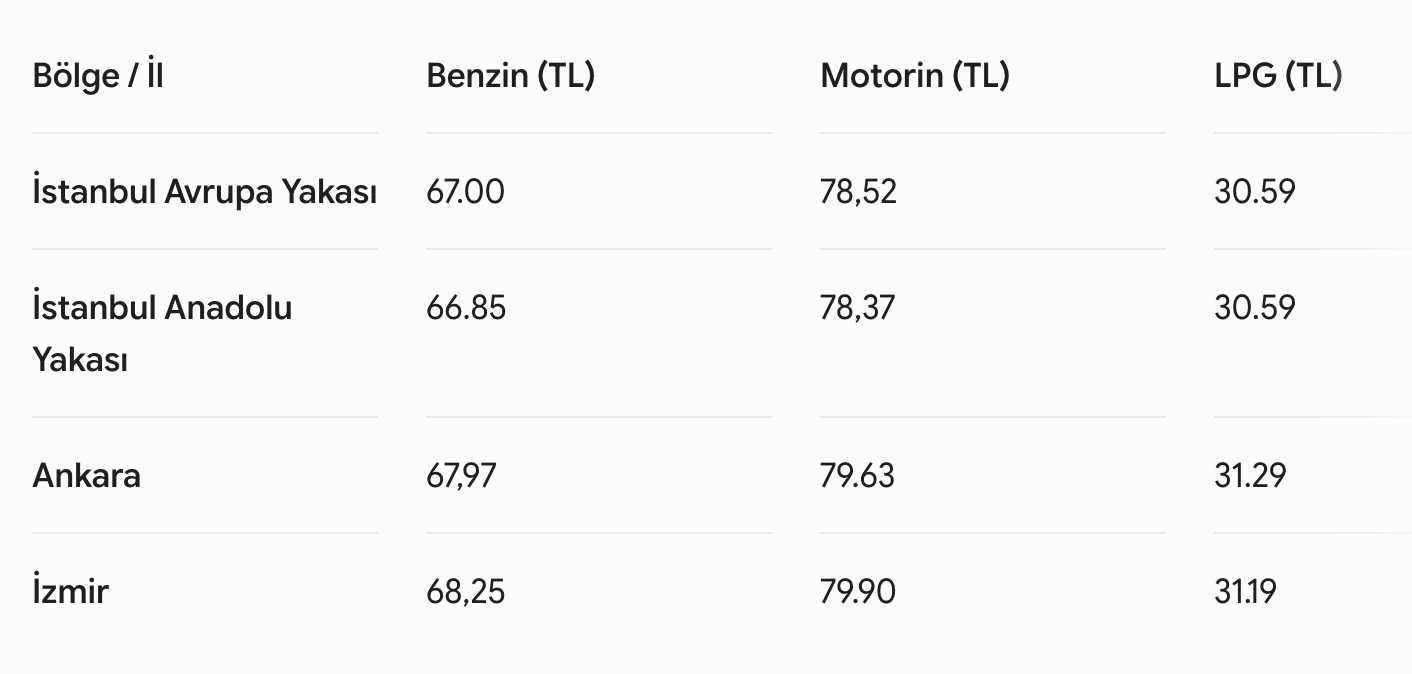
Task: Click Ankara's motorin price 79.63
Action: pos(858,475)
